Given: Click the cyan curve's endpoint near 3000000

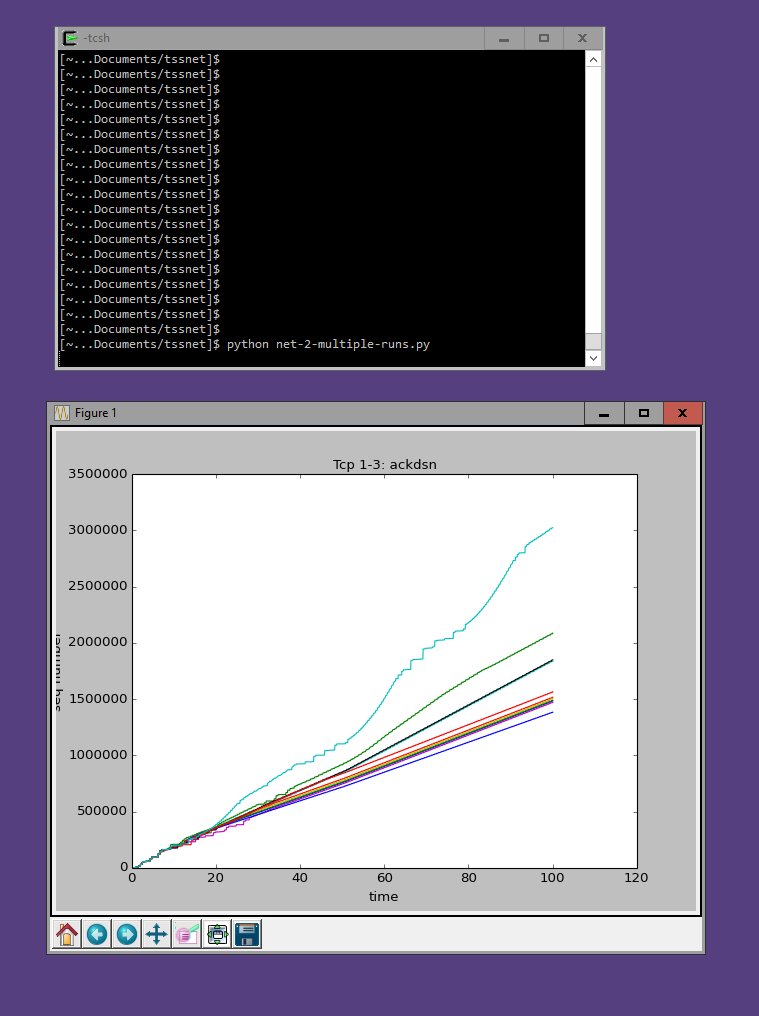Looking at the screenshot, I should pyautogui.click(x=552, y=528).
